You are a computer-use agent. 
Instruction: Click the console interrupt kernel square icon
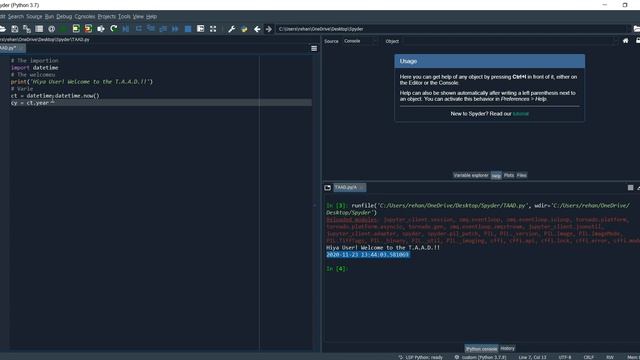(630, 188)
